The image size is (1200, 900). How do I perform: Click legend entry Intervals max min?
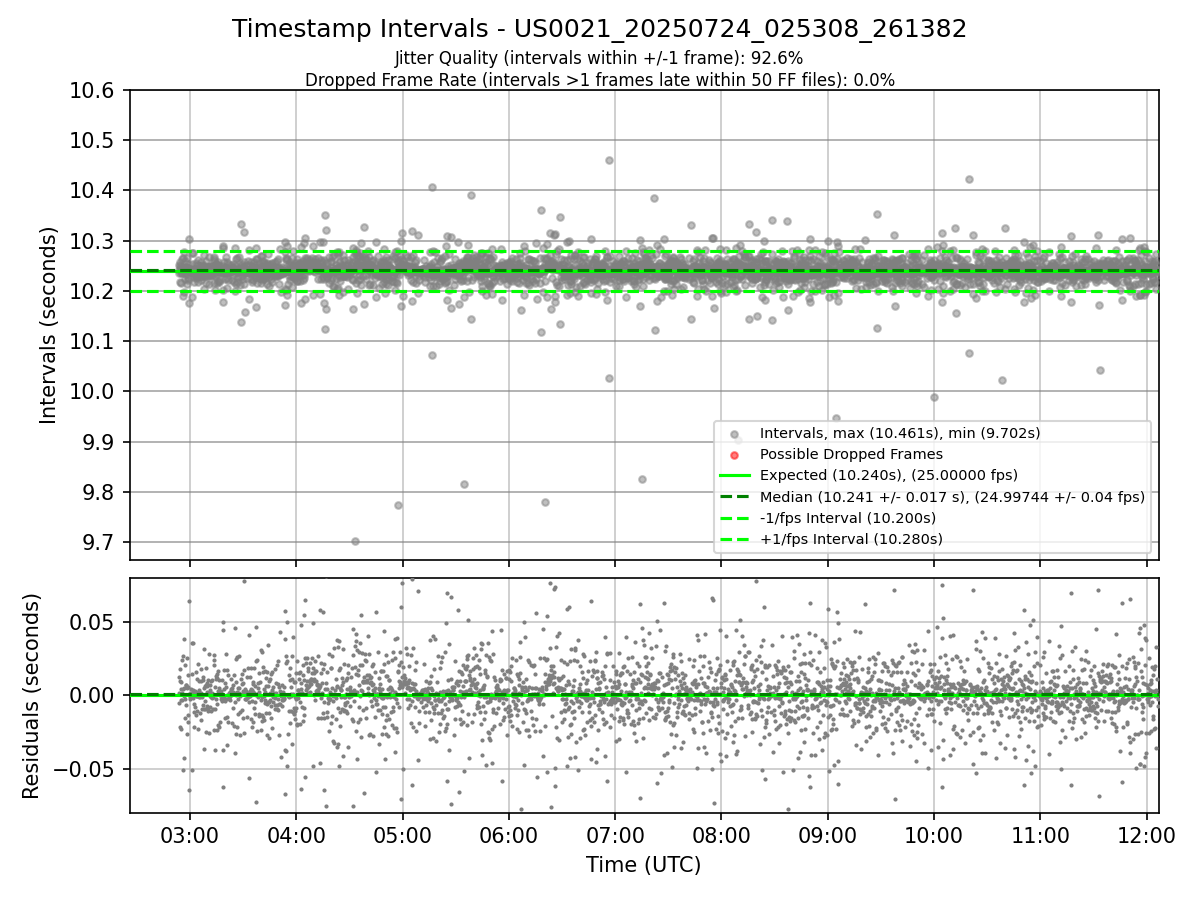click(x=900, y=433)
